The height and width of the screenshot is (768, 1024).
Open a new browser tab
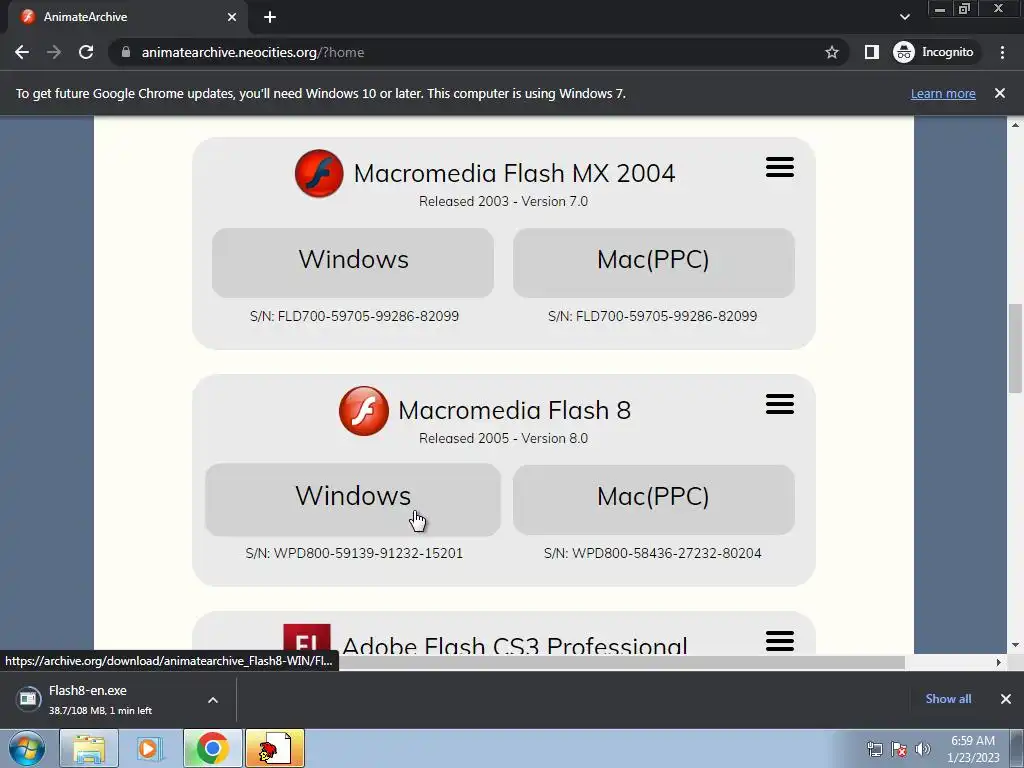(x=270, y=17)
